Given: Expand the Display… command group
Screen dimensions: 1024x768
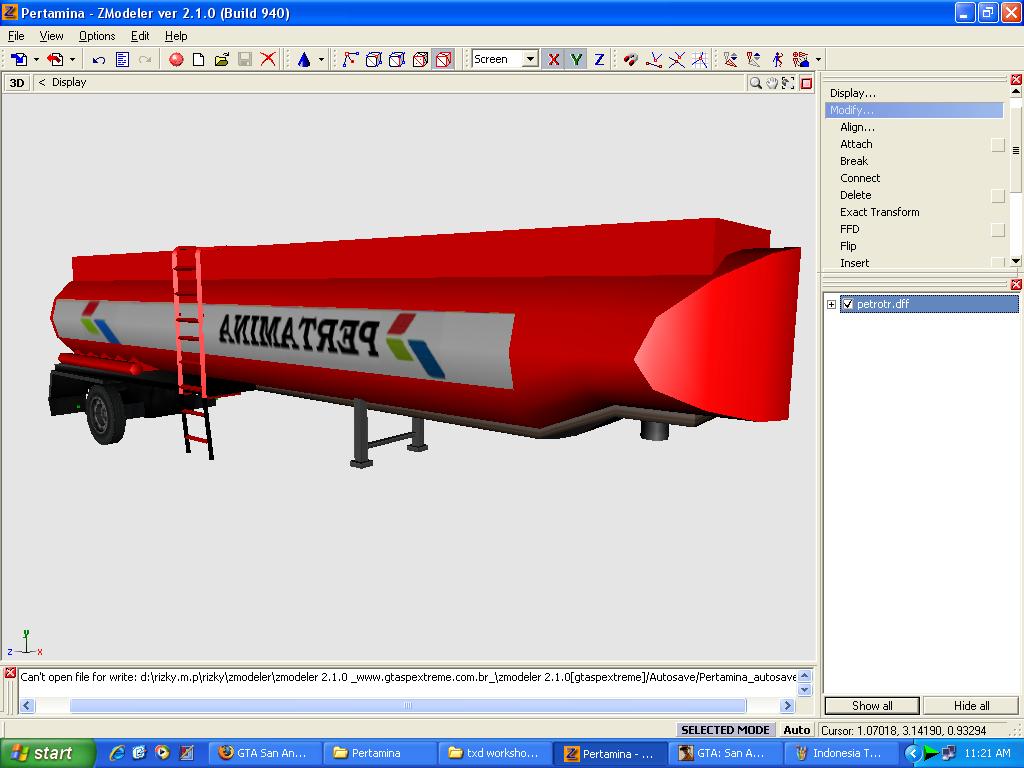Looking at the screenshot, I should point(852,93).
